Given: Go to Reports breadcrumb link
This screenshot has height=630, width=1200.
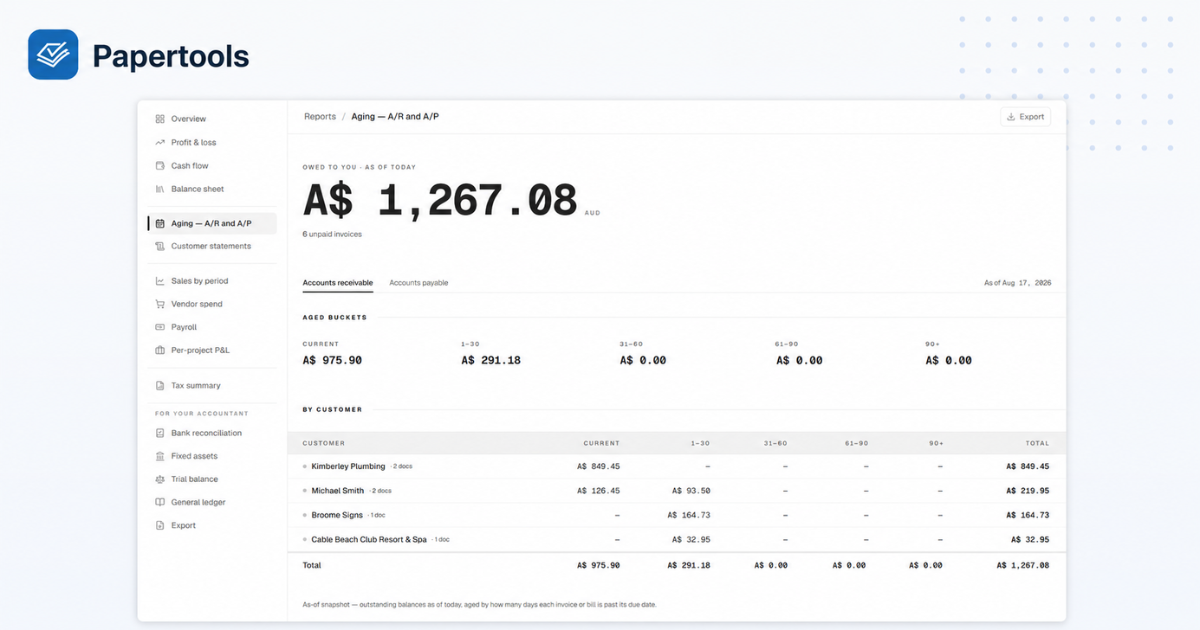Looking at the screenshot, I should [x=320, y=117].
